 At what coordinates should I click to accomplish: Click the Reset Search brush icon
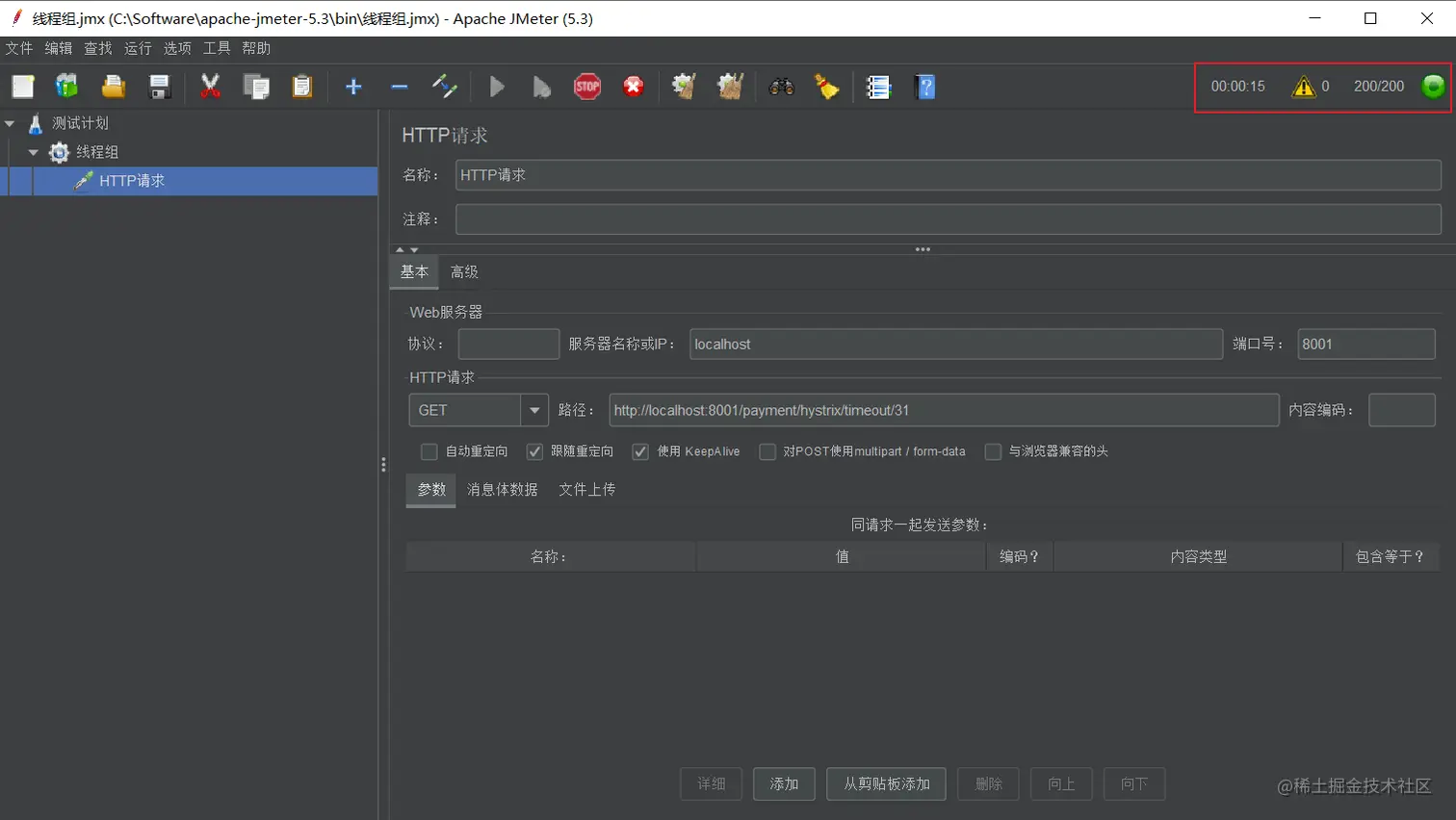(x=827, y=87)
